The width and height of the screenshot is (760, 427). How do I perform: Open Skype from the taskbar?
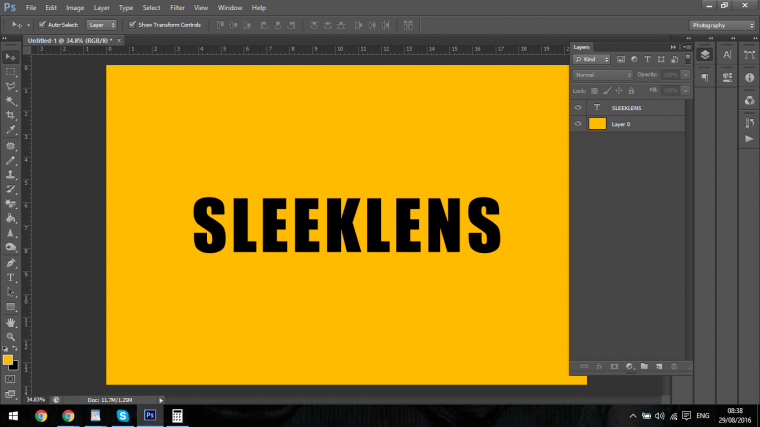123,416
